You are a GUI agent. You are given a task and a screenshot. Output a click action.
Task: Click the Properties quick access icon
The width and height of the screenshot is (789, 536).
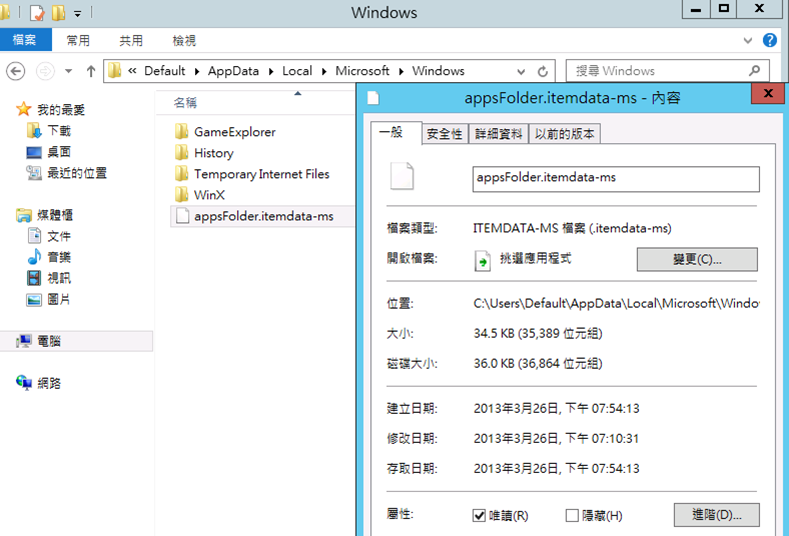pyautogui.click(x=37, y=13)
